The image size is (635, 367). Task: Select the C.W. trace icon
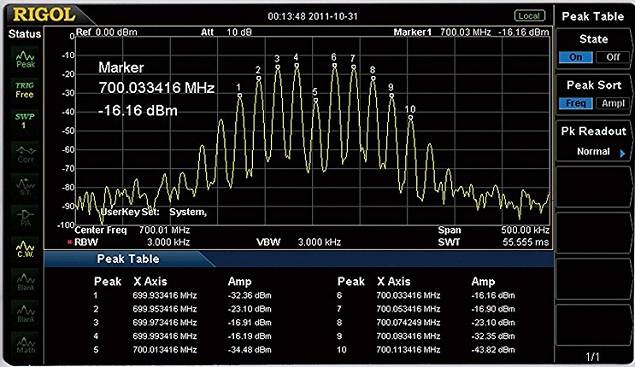tap(25, 248)
